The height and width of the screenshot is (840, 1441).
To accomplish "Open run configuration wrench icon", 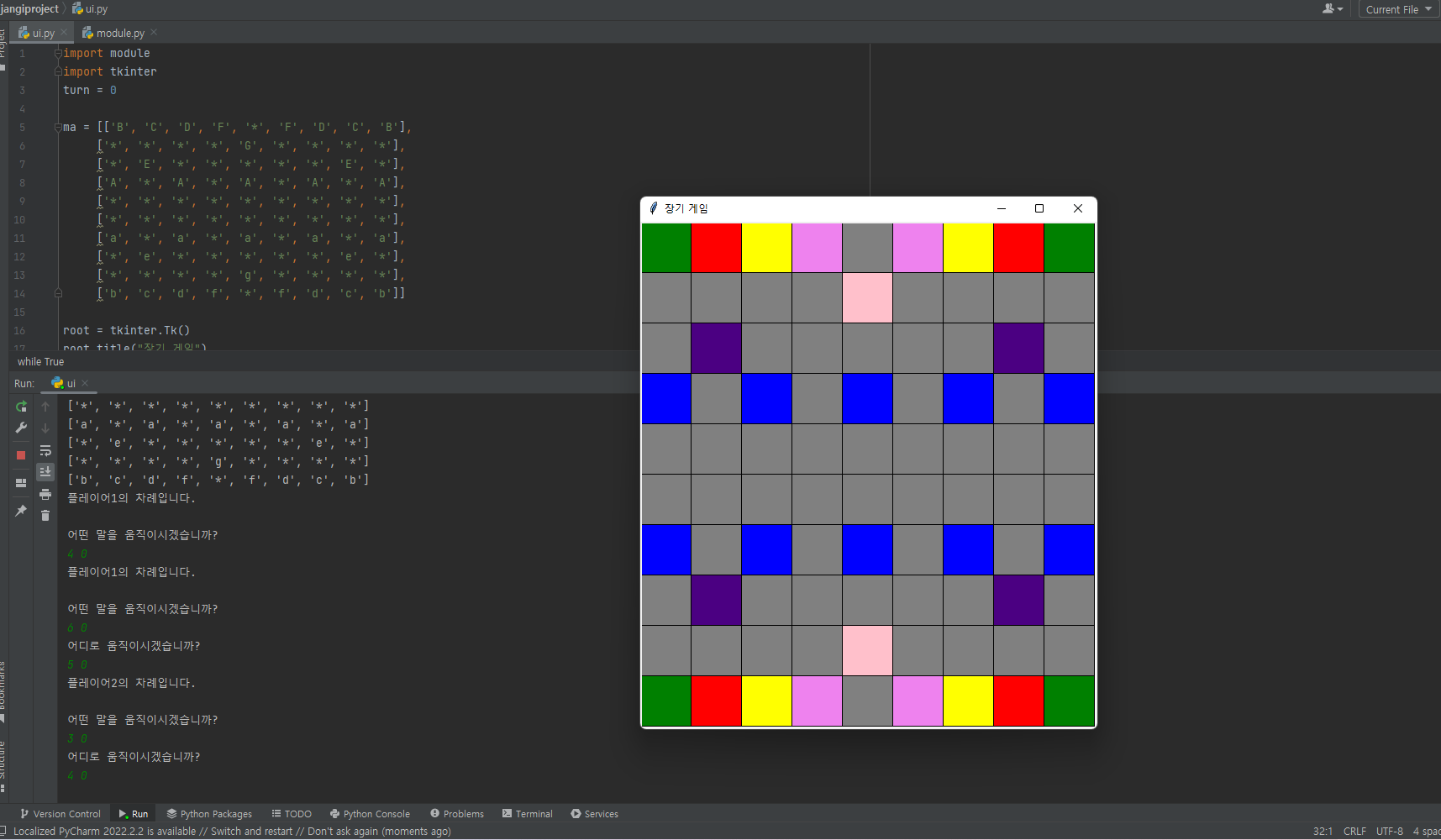I will point(21,428).
